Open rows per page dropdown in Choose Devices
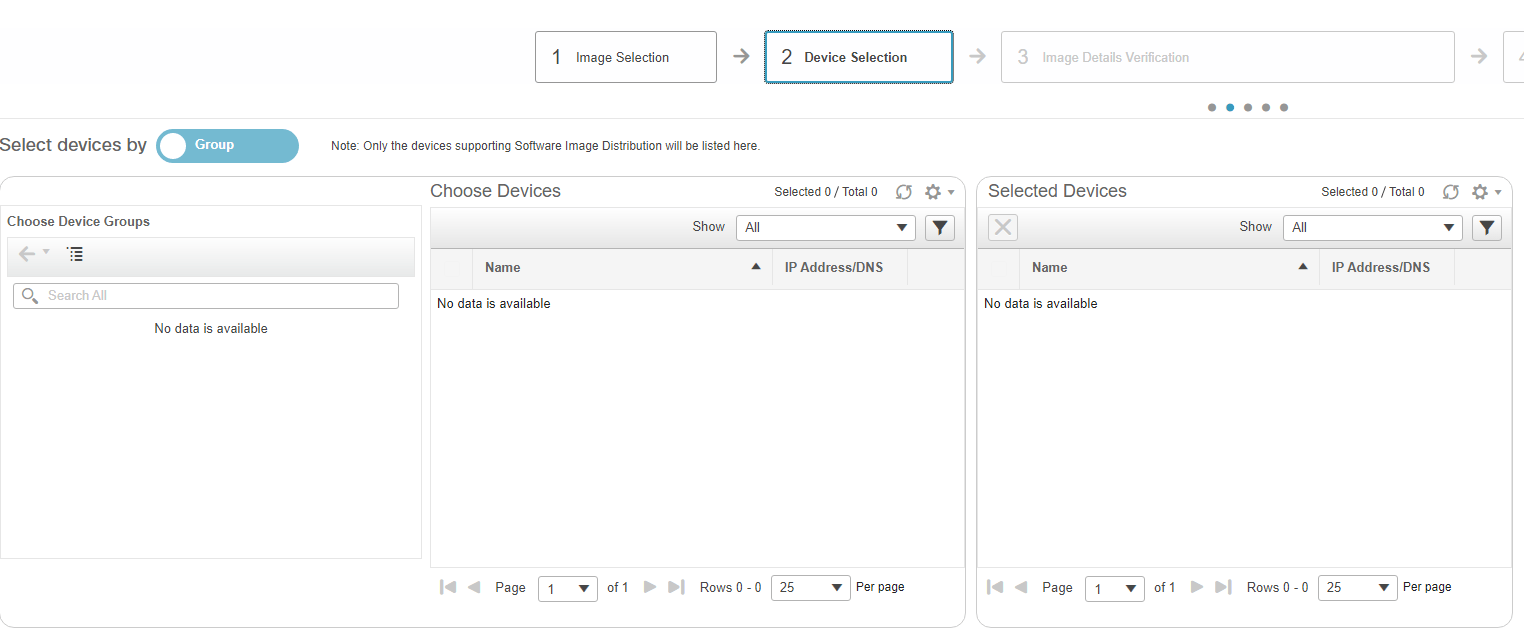Image resolution: width=1524 pixels, height=642 pixels. 811,588
